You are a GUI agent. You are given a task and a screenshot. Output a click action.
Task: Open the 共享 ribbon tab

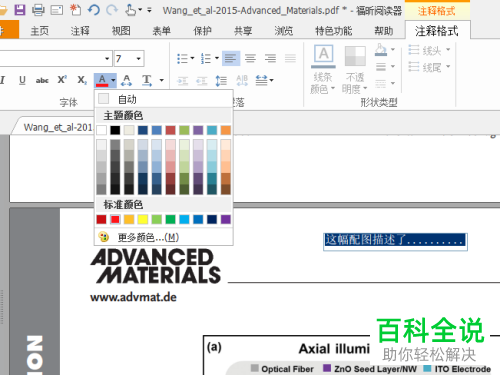click(243, 31)
